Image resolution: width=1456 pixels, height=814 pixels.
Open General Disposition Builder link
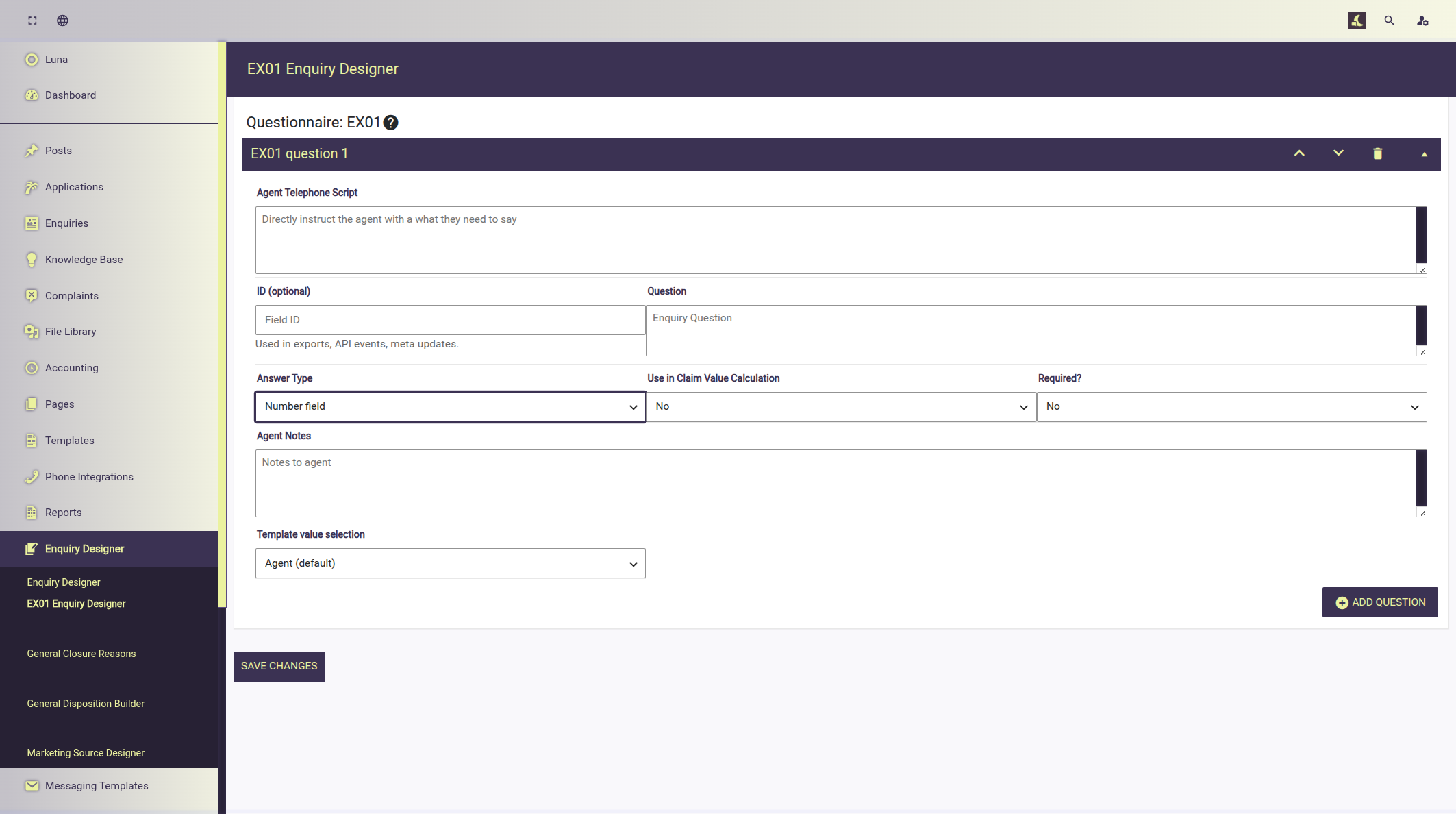86,704
